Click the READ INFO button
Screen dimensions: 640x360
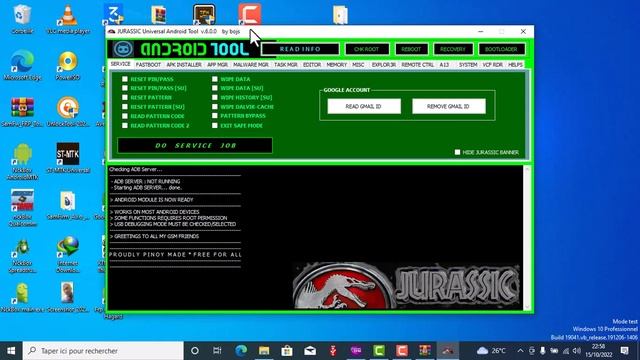pos(300,49)
